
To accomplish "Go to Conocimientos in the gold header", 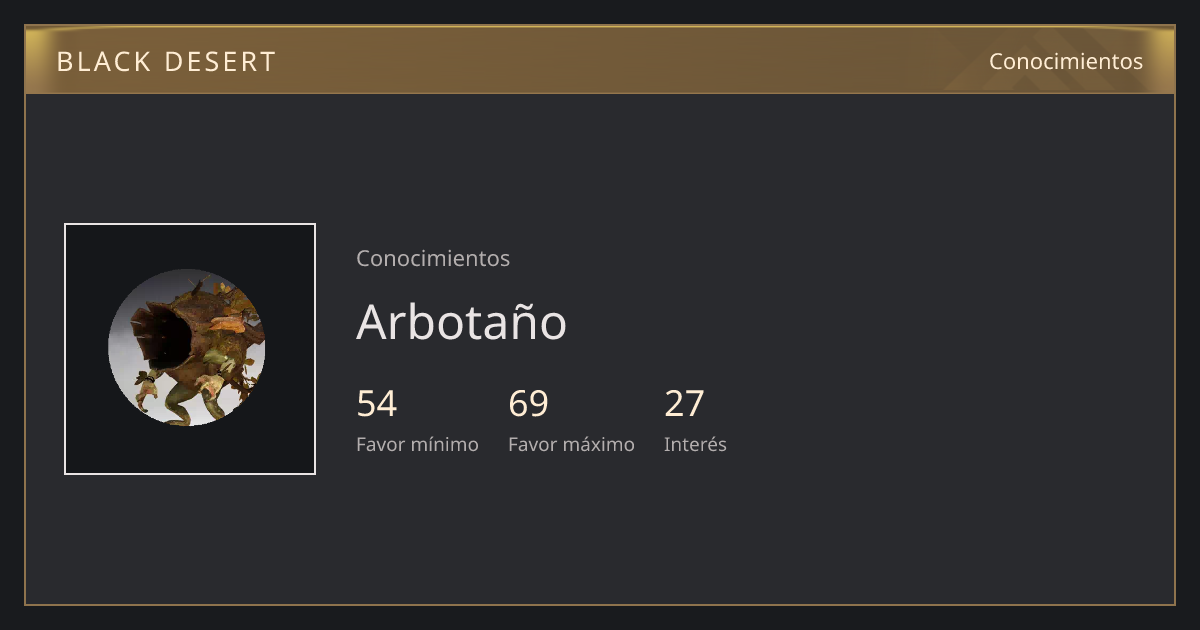I will [x=1066, y=61].
